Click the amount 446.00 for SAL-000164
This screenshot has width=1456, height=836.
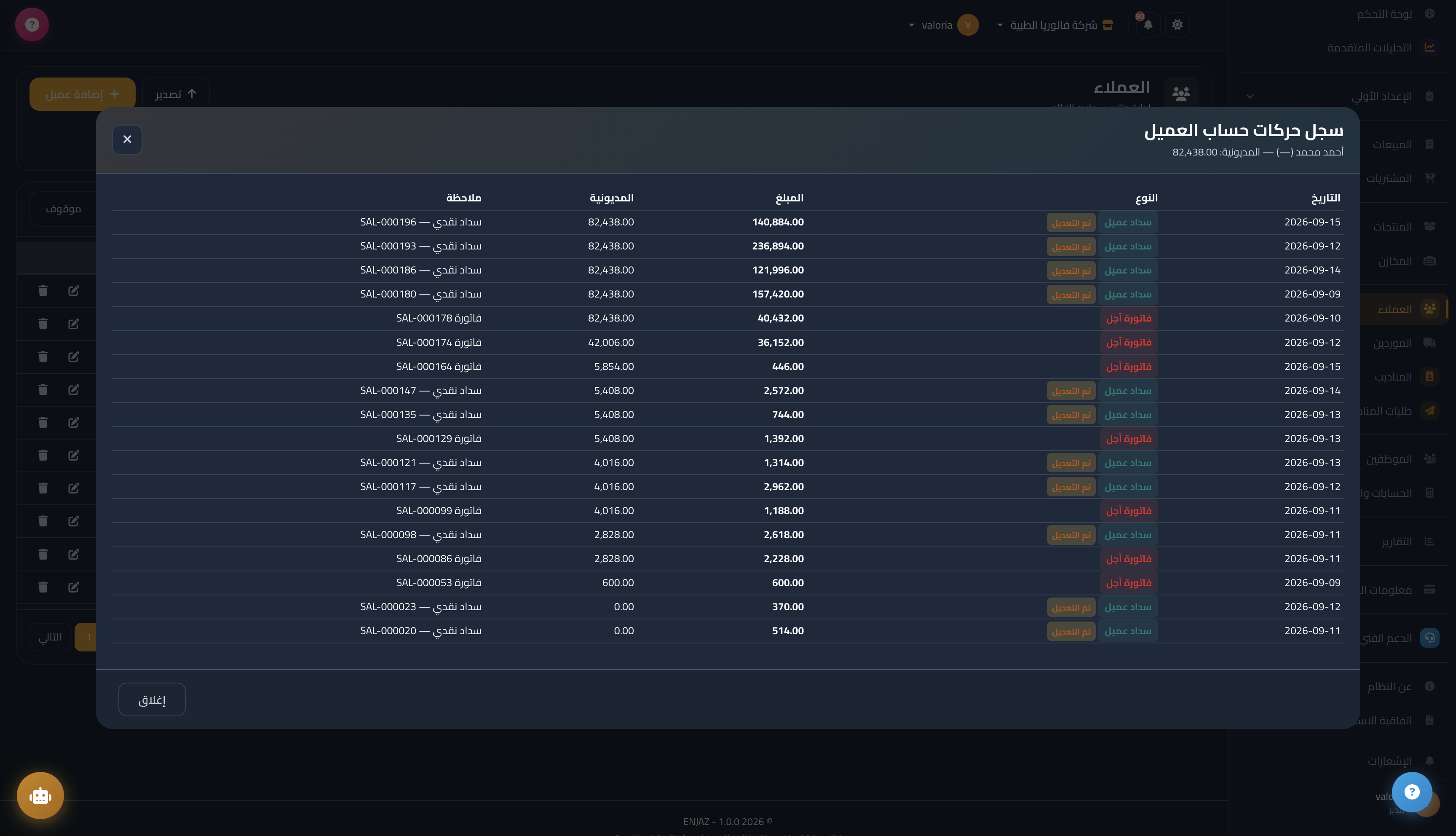(787, 366)
